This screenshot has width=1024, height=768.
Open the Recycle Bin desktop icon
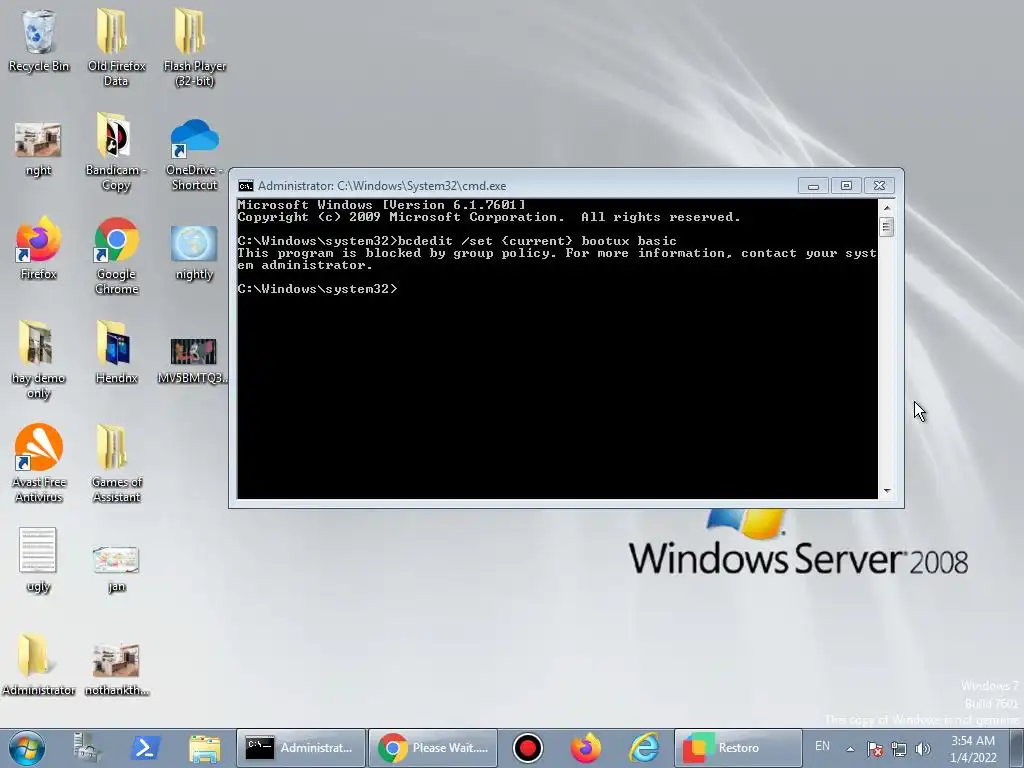[39, 40]
